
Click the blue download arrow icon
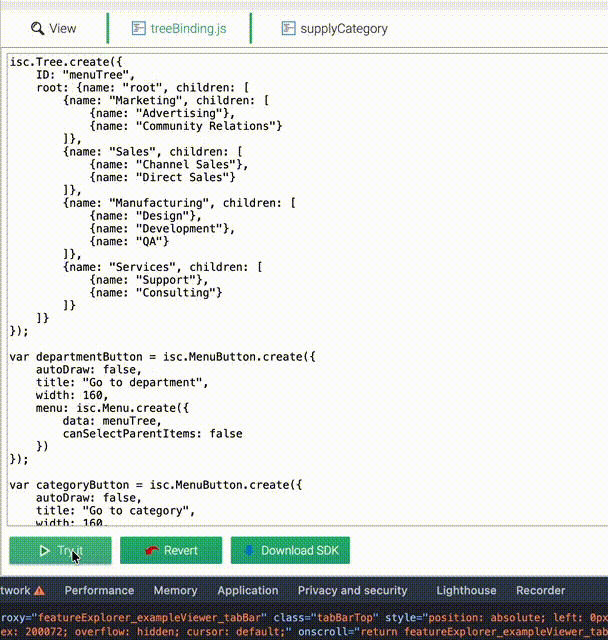coord(249,550)
